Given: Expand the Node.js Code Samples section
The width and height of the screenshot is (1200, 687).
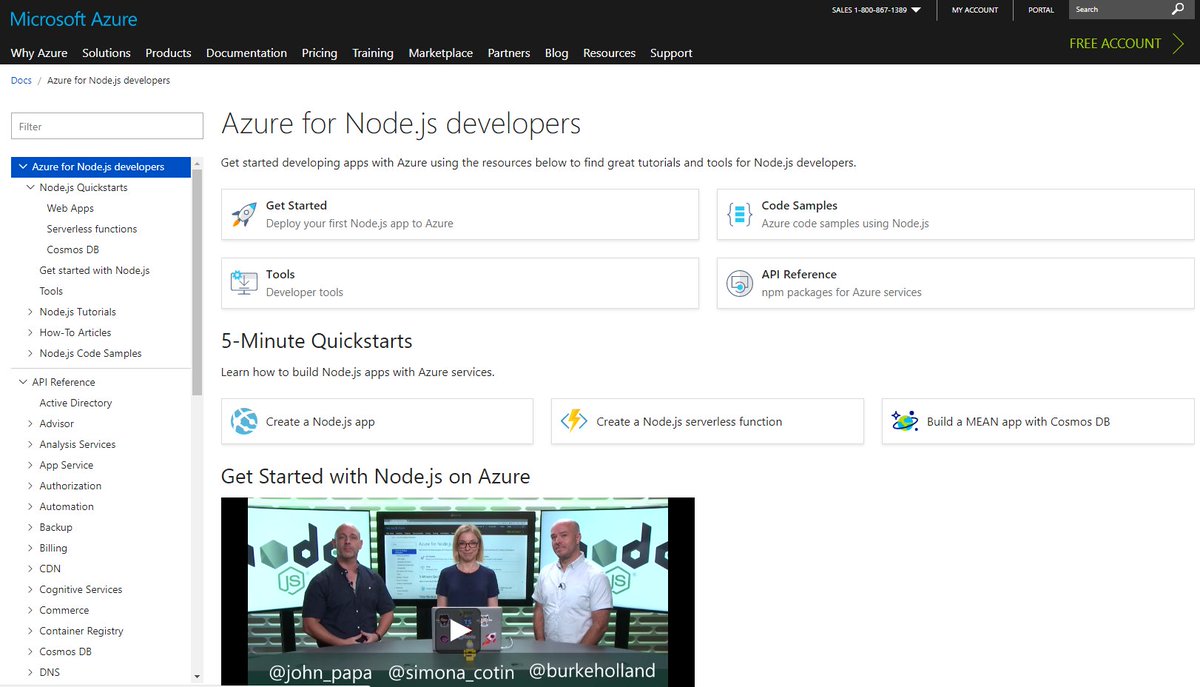Looking at the screenshot, I should (31, 354).
